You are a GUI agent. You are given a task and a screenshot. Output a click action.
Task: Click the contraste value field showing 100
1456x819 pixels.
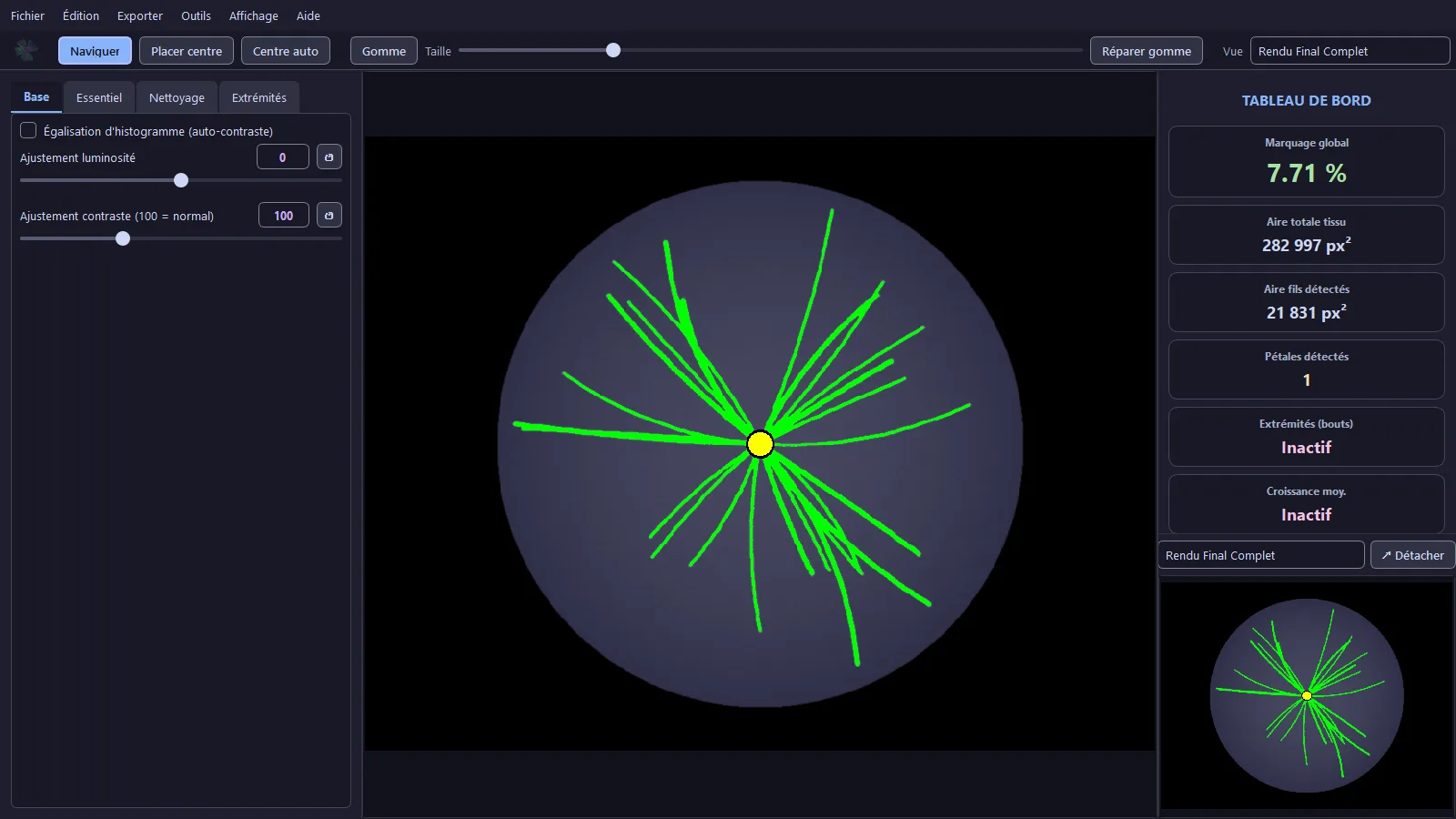(x=284, y=216)
